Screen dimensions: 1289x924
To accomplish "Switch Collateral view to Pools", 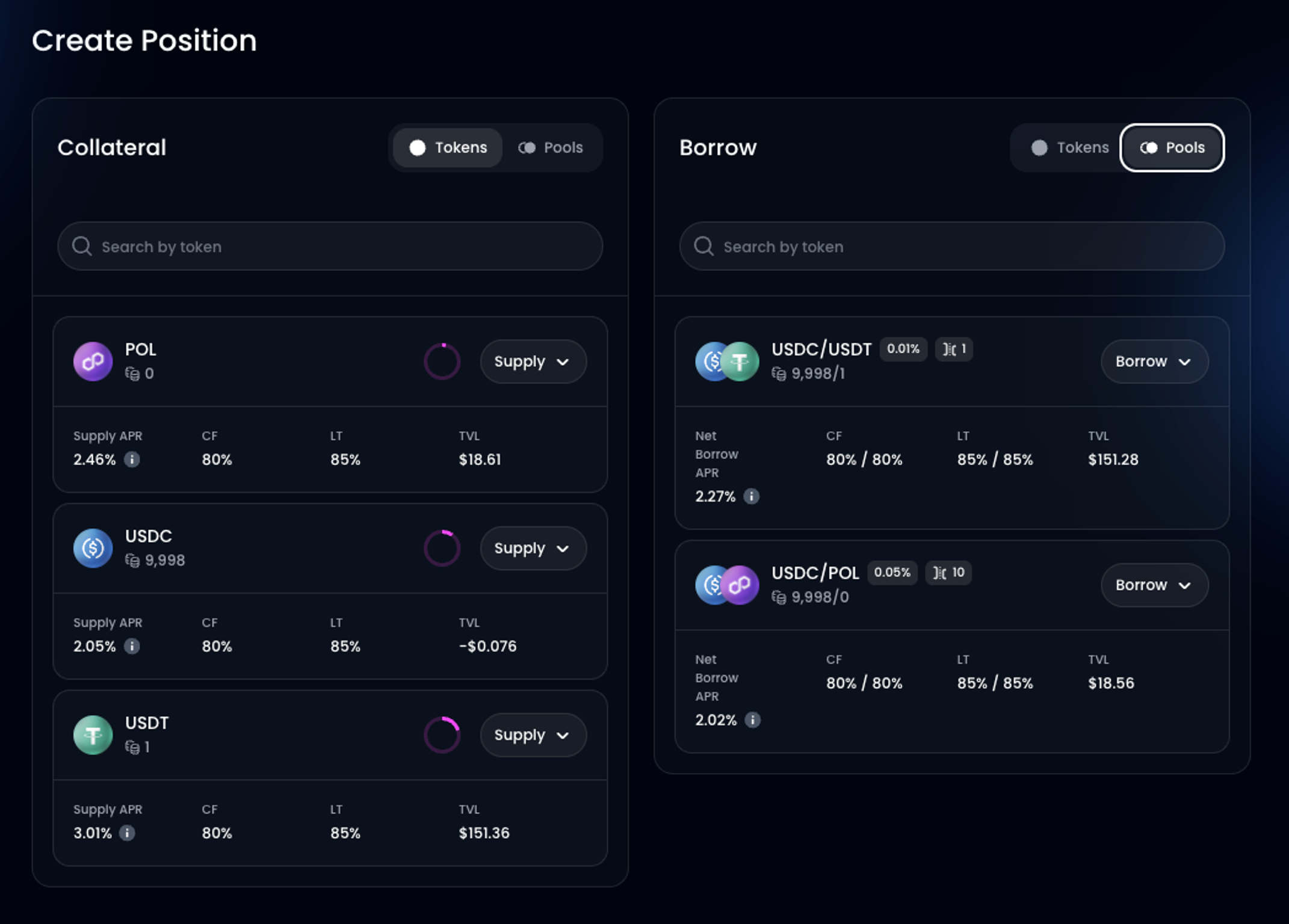I will (x=551, y=148).
